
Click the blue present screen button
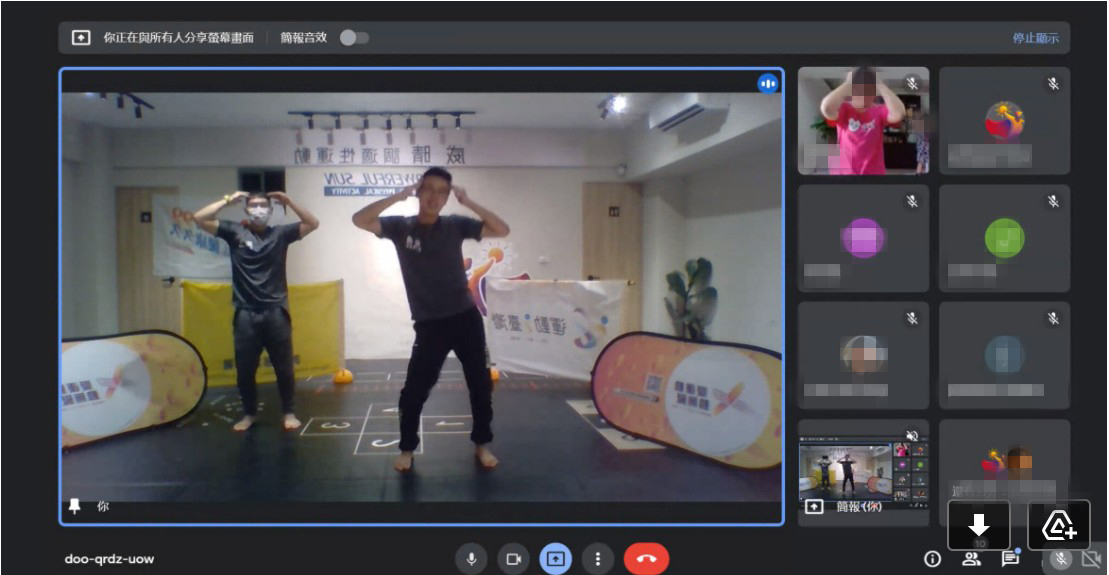click(x=556, y=559)
